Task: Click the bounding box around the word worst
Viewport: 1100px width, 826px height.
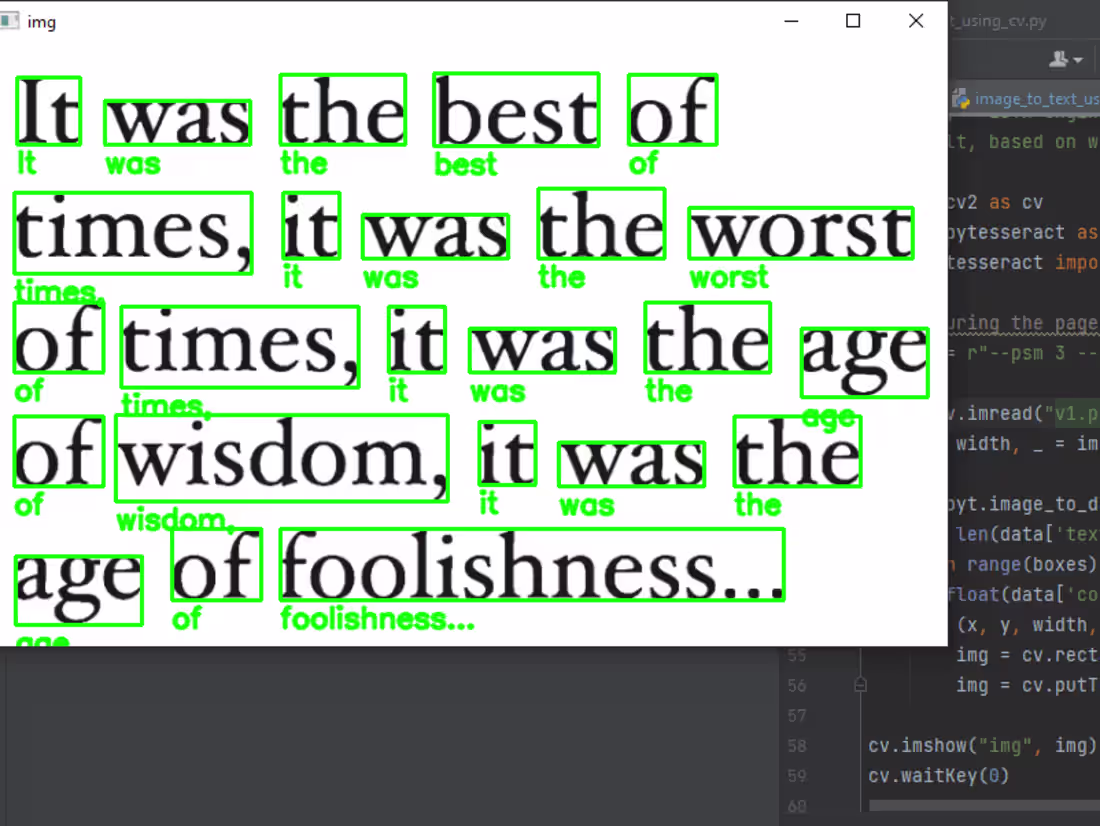Action: [800, 233]
